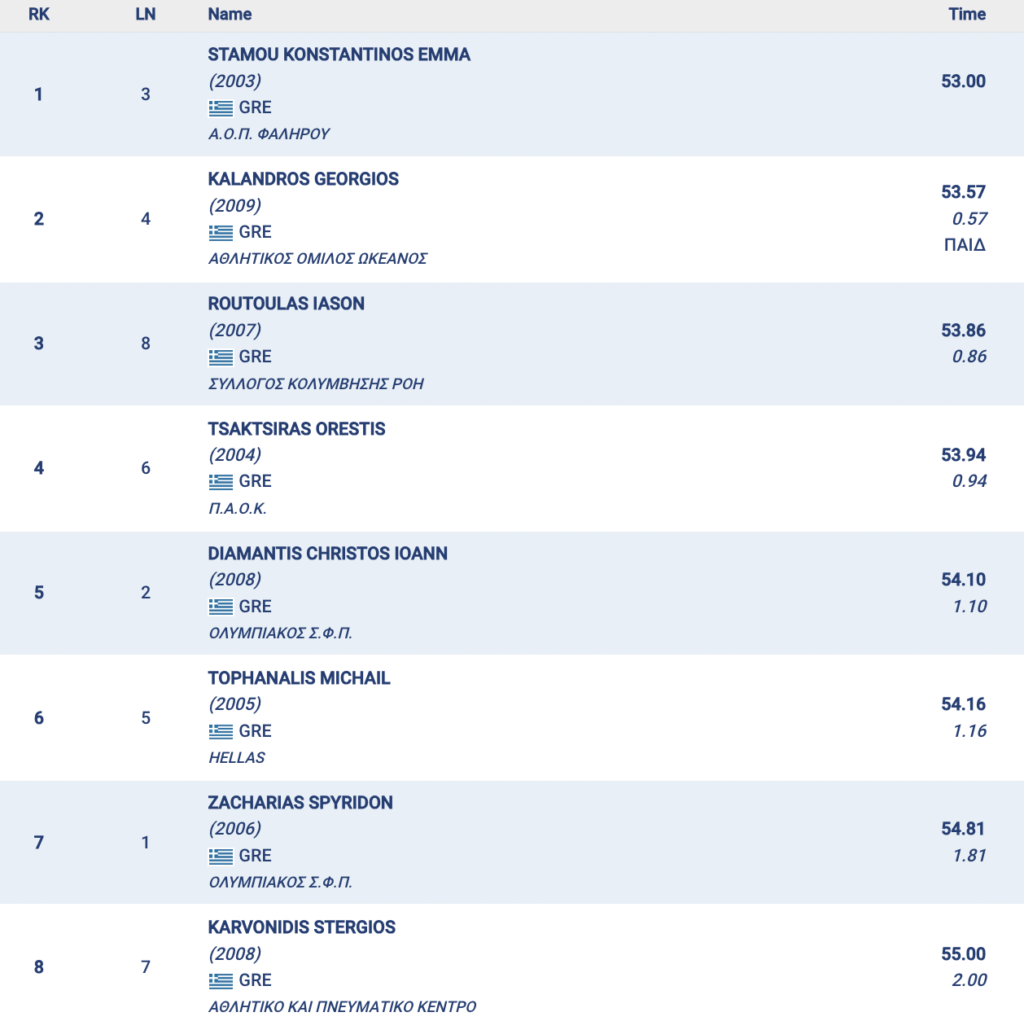The height and width of the screenshot is (1021, 1024).
Task: Click the LN column header
Action: (x=145, y=14)
